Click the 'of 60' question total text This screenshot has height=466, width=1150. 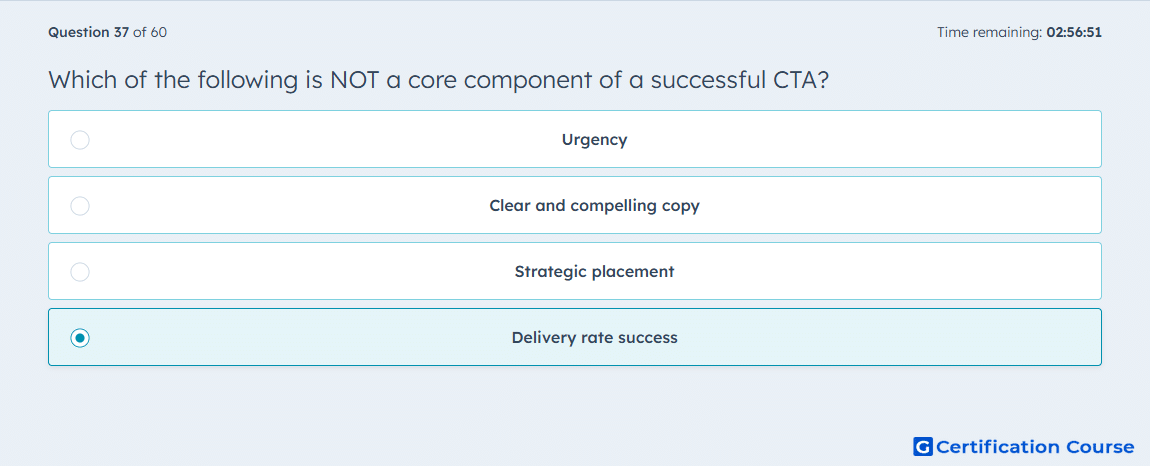(150, 32)
